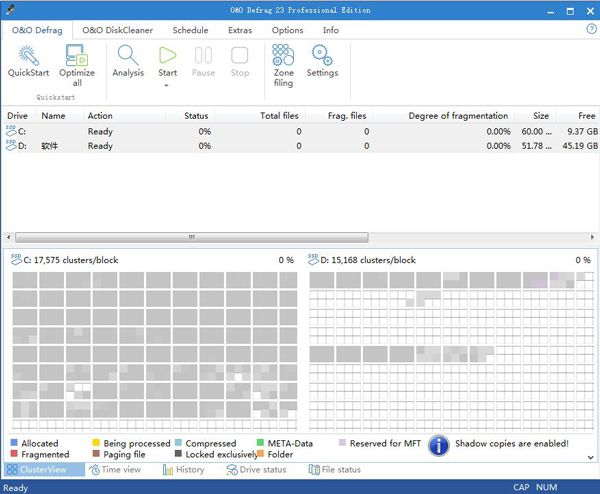The image size is (600, 494).
Task: Click the Pause icon in the ribbon
Action: [x=203, y=55]
